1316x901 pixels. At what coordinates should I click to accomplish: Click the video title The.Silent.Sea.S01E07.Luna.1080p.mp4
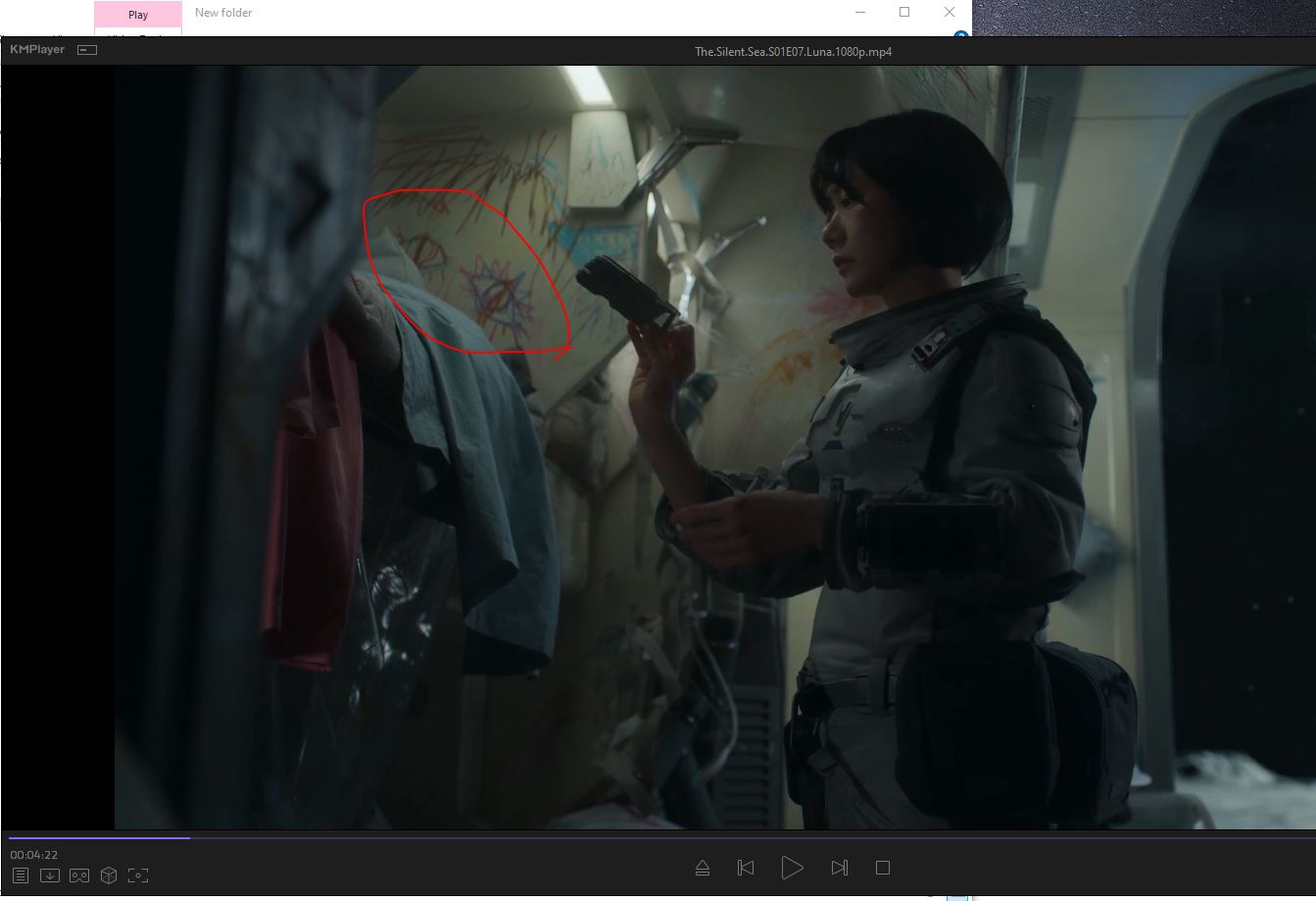click(793, 51)
